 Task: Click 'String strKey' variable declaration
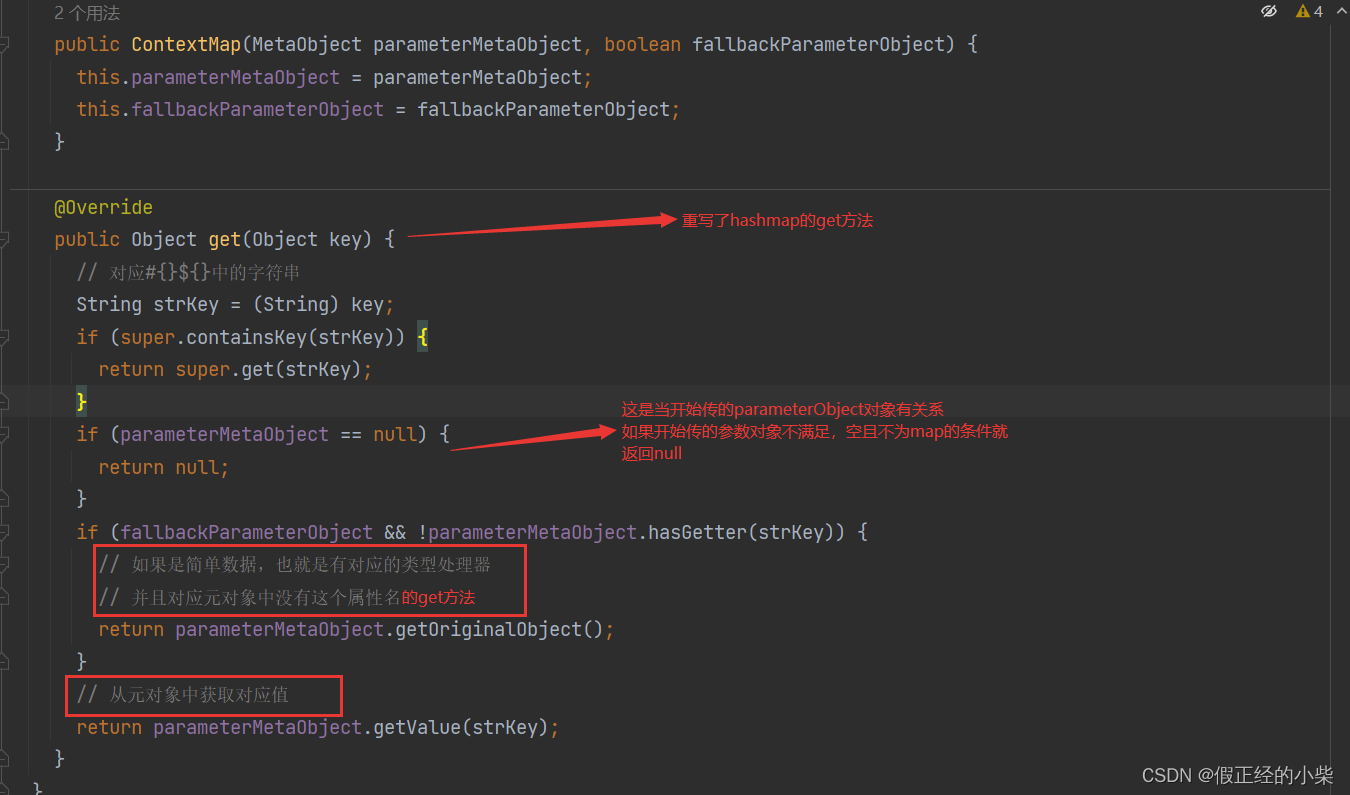[x=147, y=305]
